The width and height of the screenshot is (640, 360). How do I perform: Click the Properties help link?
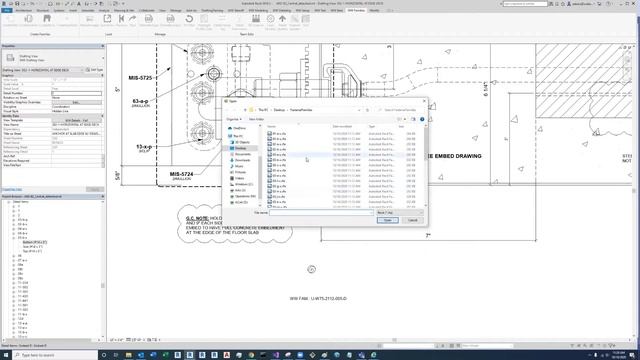coord(12,189)
